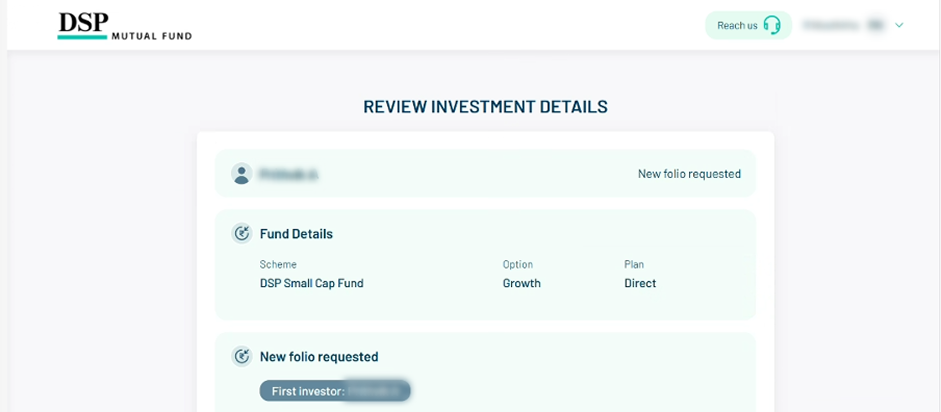Click the 'Scheme' field label
The image size is (941, 412).
[278, 264]
